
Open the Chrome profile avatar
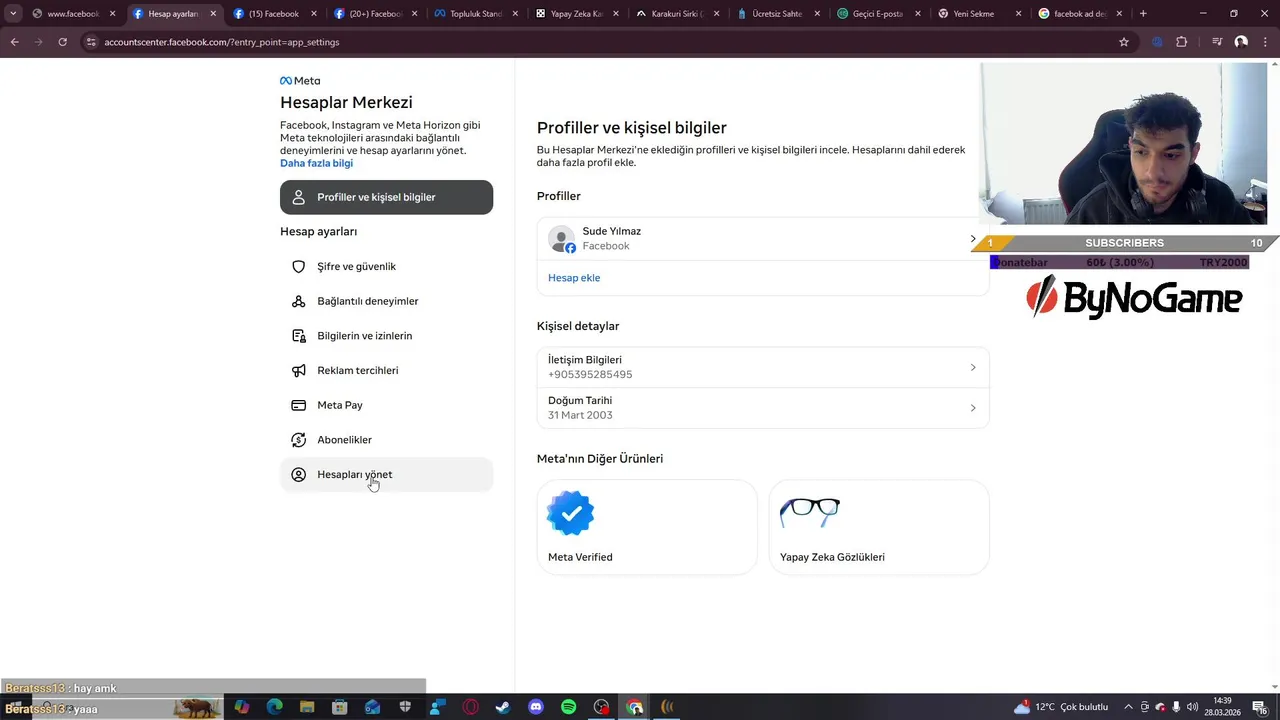1241,42
